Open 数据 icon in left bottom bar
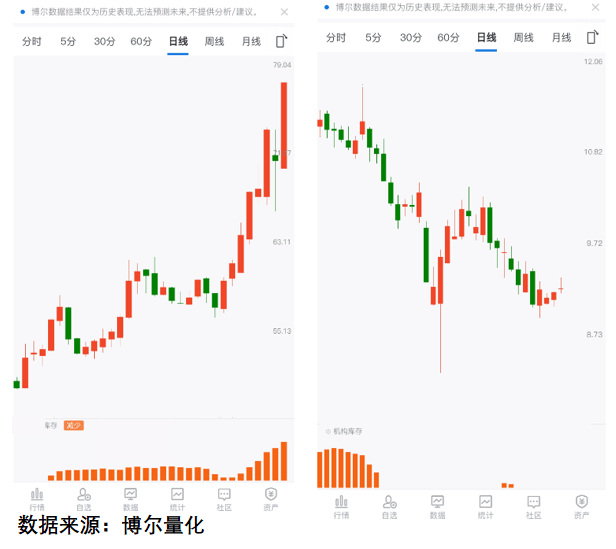Image resolution: width=616 pixels, height=549 pixels. point(131,497)
